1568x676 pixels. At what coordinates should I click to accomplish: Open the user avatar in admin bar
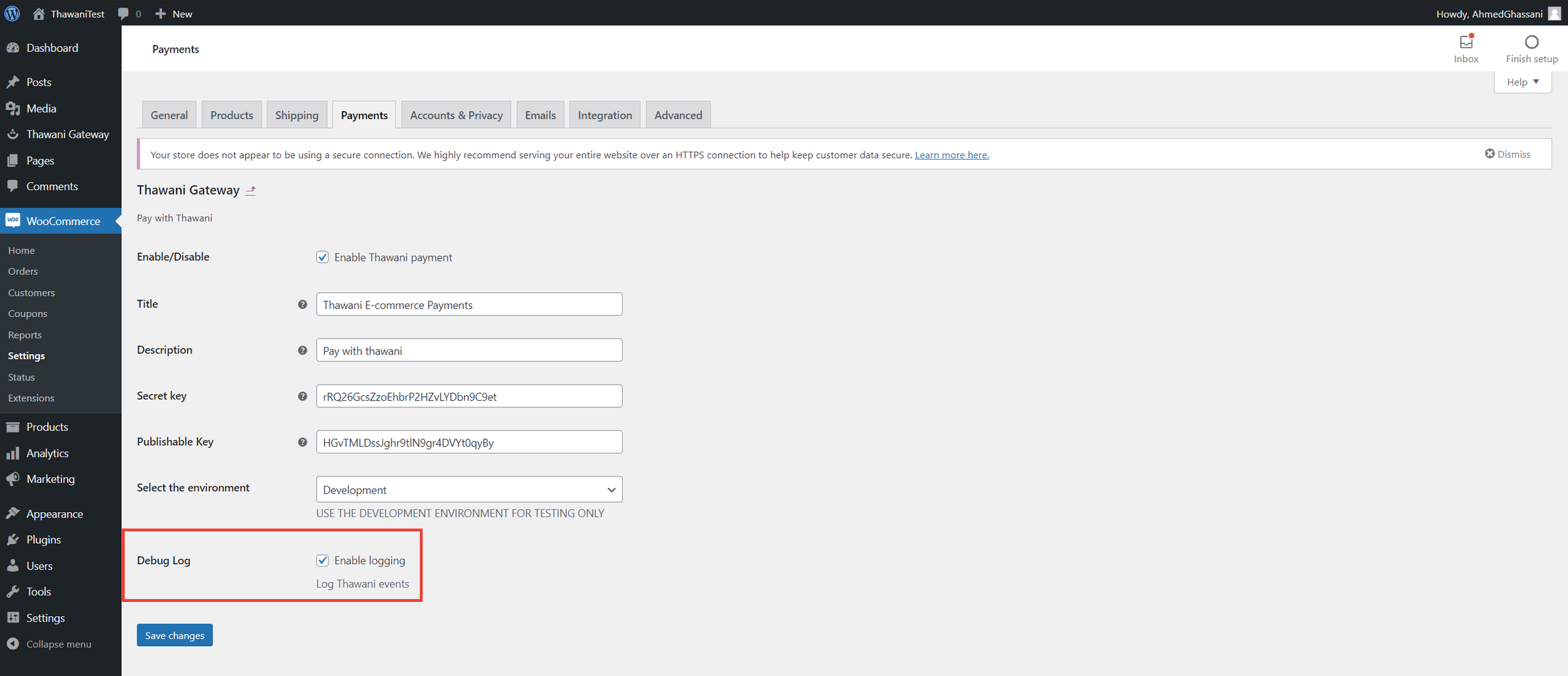[x=1554, y=14]
